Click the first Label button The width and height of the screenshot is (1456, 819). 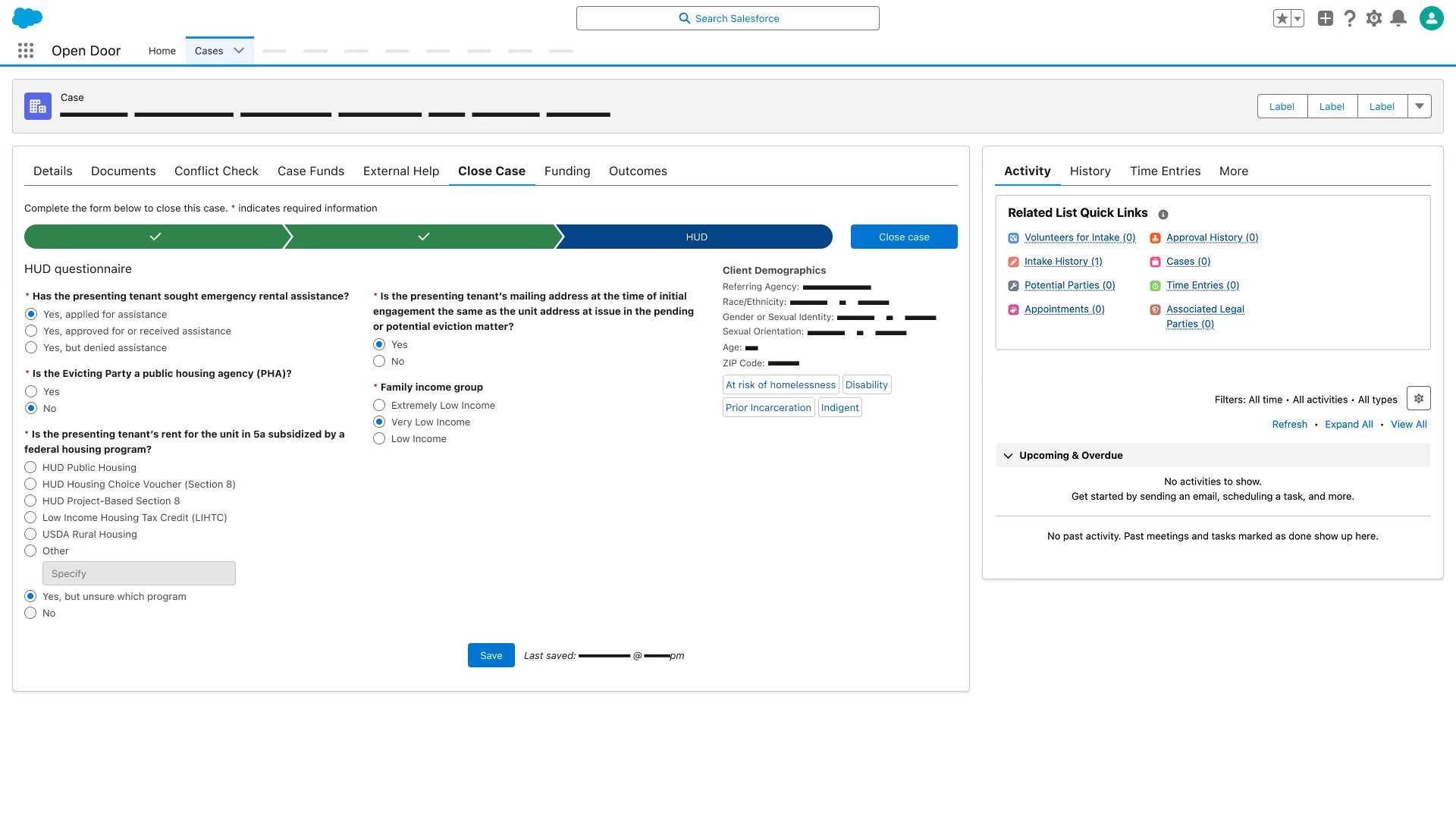pos(1282,106)
